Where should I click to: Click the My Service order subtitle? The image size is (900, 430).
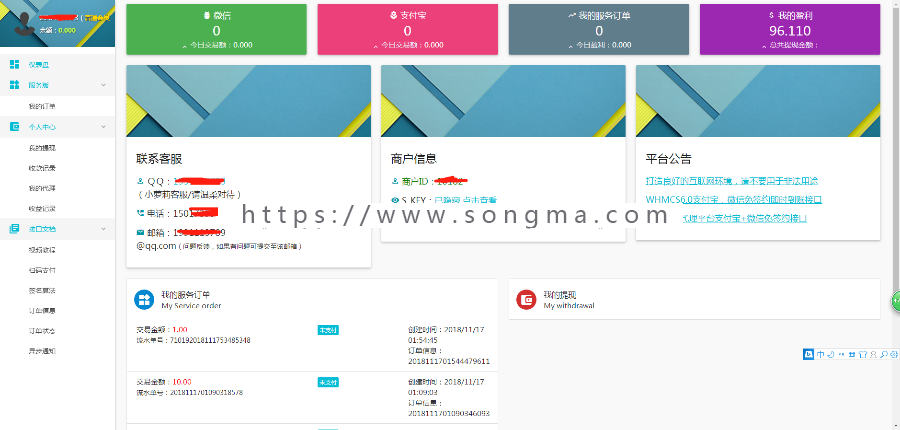click(x=191, y=305)
